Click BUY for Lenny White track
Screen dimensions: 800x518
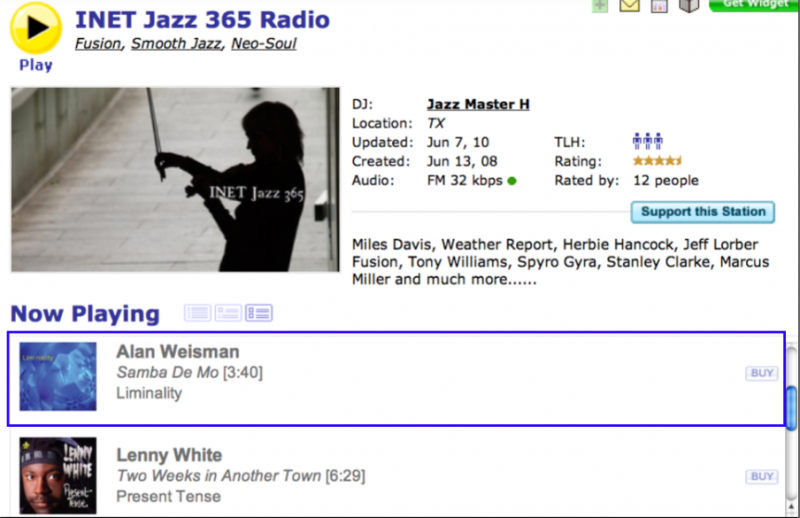click(x=762, y=477)
